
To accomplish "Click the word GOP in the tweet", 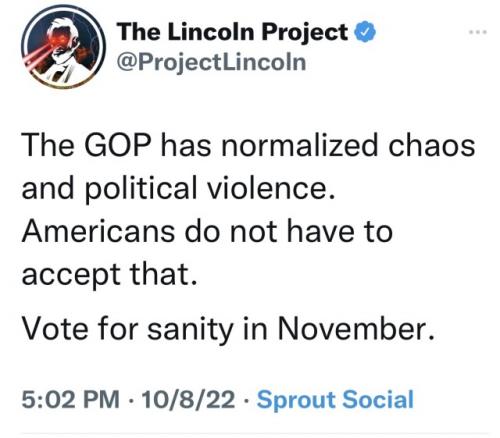I will pyautogui.click(x=118, y=146).
